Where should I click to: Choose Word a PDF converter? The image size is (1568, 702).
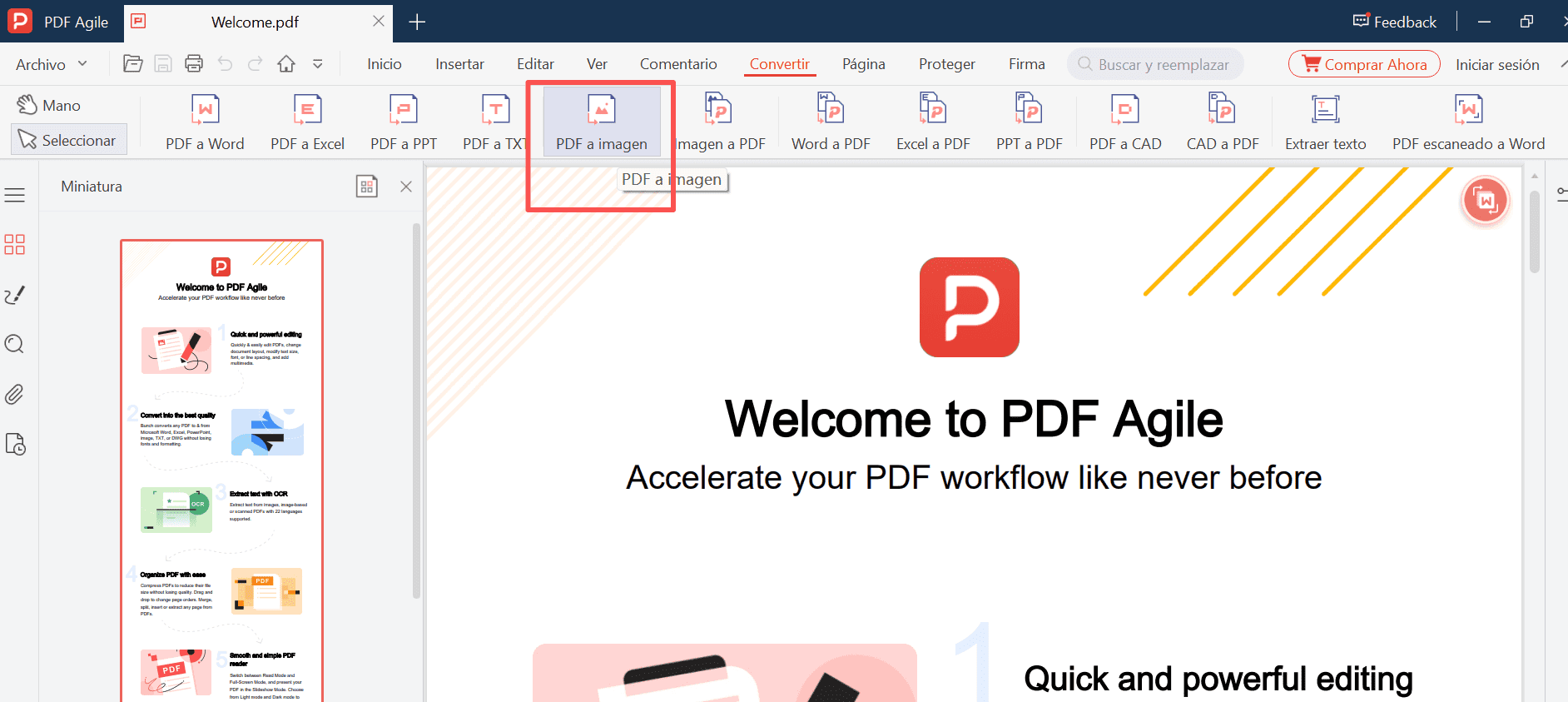point(831,122)
